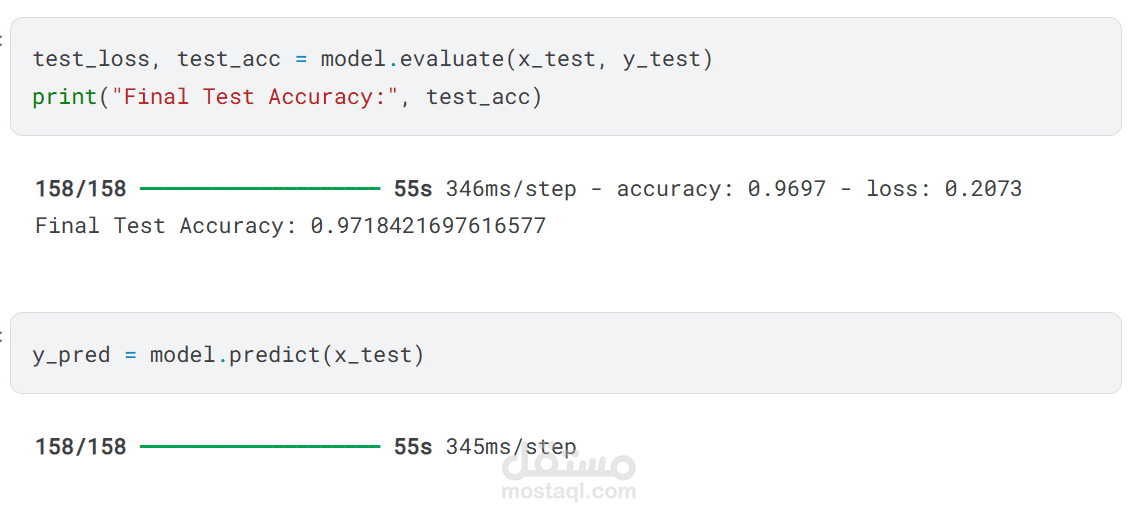Click the green evaluation progress bar
Image resolution: width=1138 pixels, height=513 pixels.
point(260,189)
